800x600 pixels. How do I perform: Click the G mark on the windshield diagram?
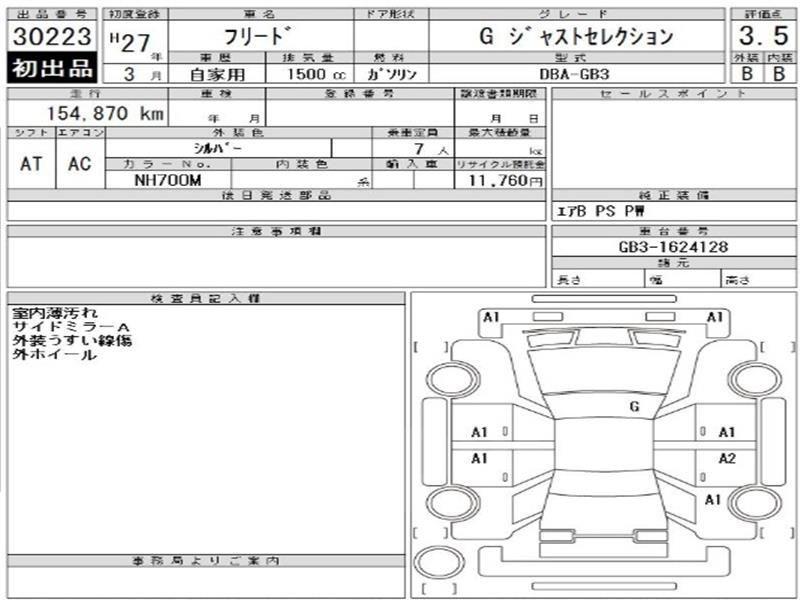(x=634, y=407)
